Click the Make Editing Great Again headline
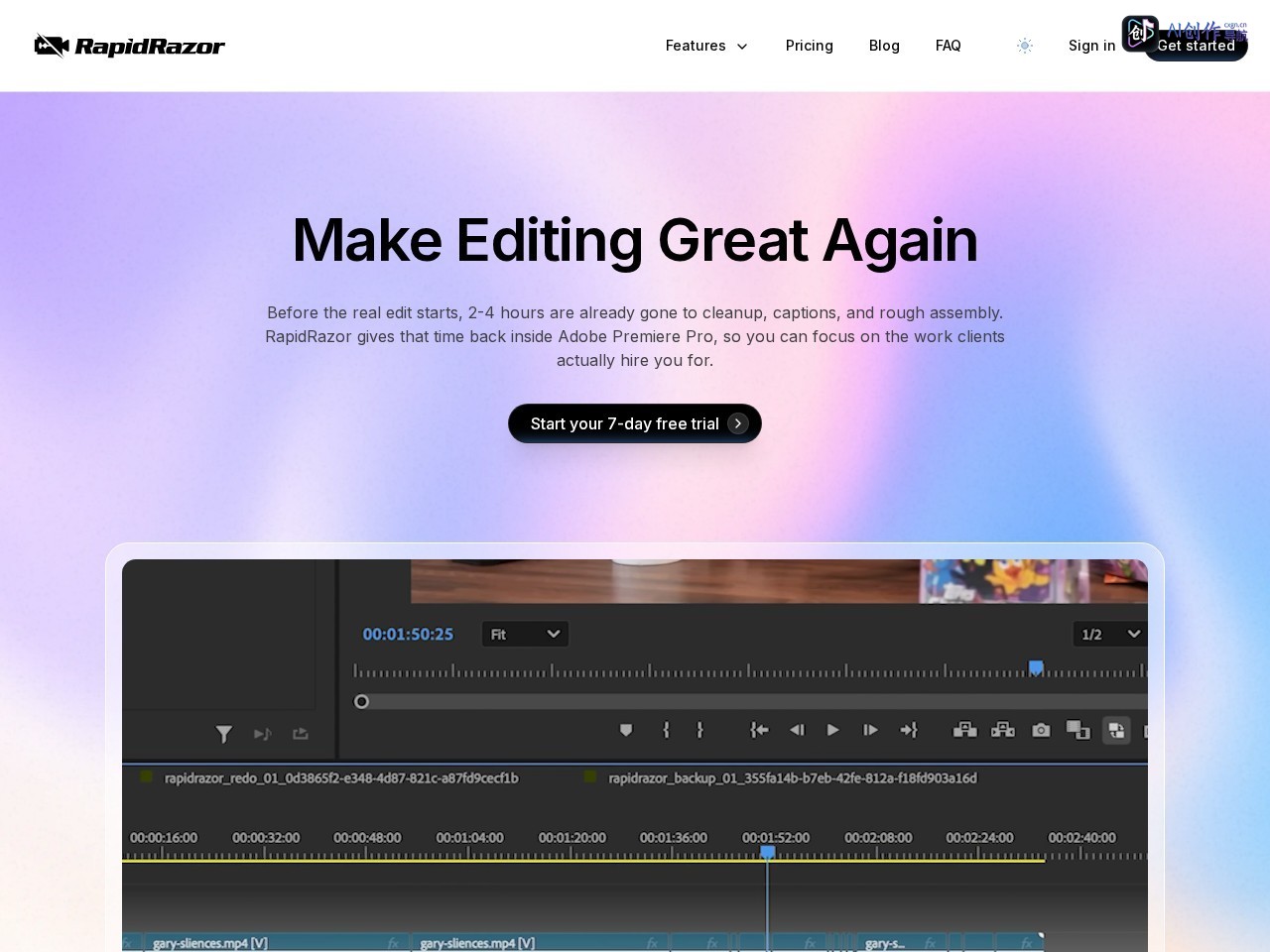This screenshot has width=1270, height=952. [x=635, y=240]
